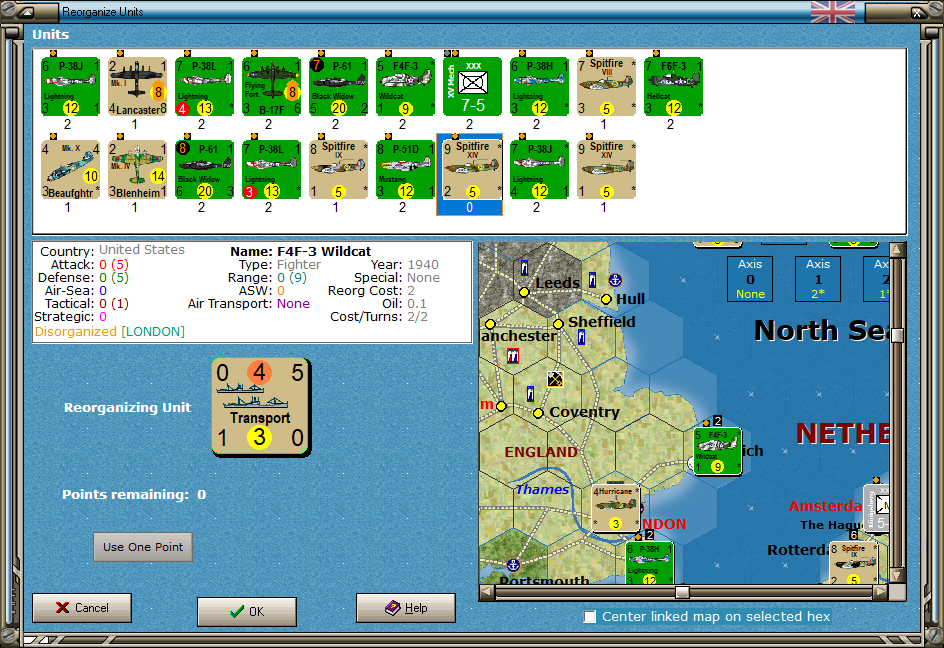Click the port anchor icon near Hull
944x648 pixels.
coord(615,280)
